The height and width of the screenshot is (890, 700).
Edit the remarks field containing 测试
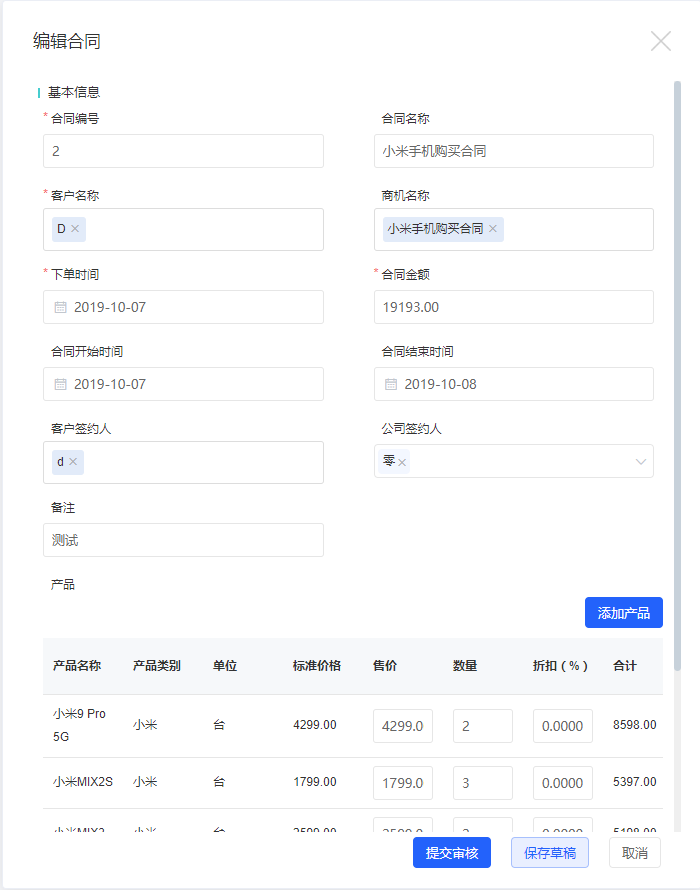(183, 540)
